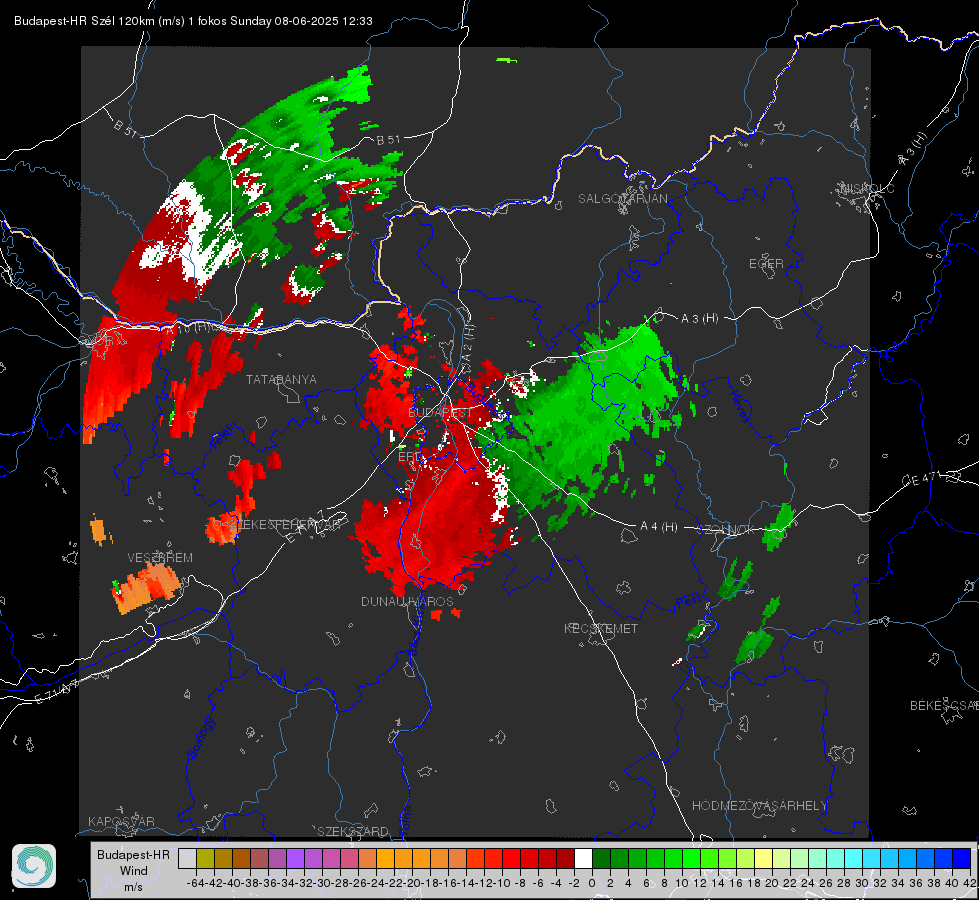Viewport: 979px width, 900px height.
Task: Click the MISKOLC city label
Action: point(867,189)
